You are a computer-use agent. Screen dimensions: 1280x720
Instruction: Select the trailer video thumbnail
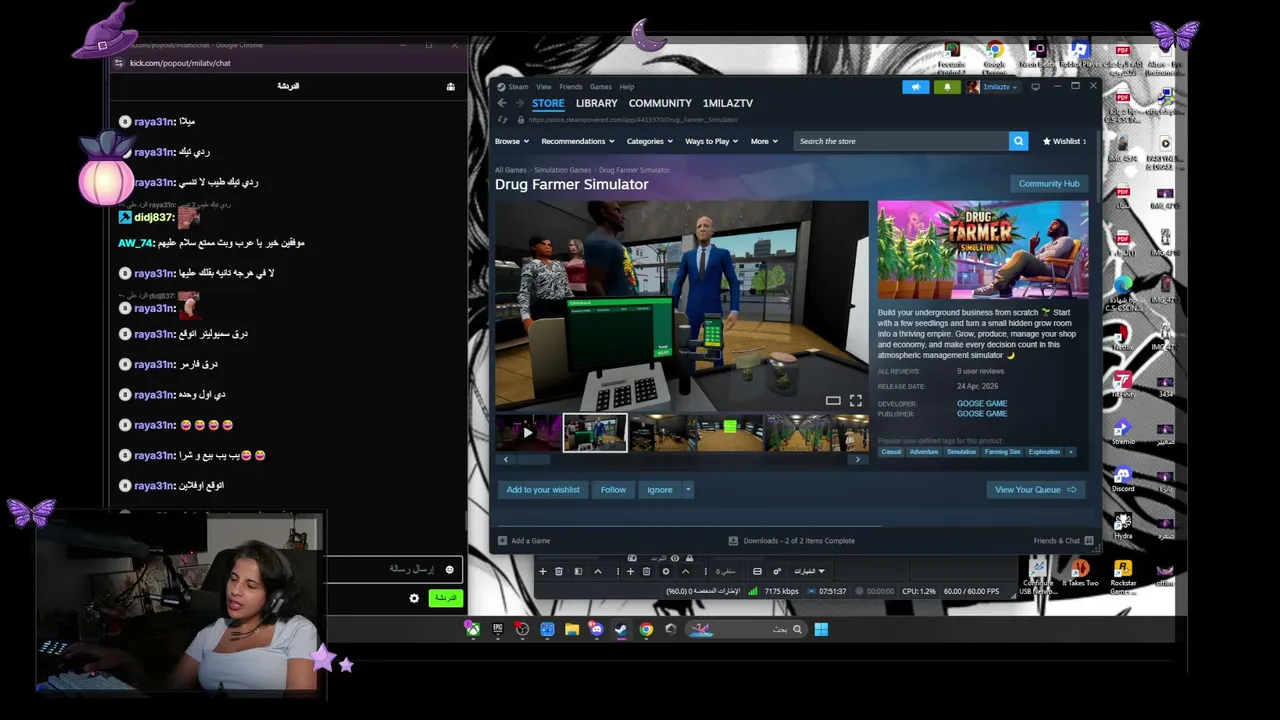(528, 433)
